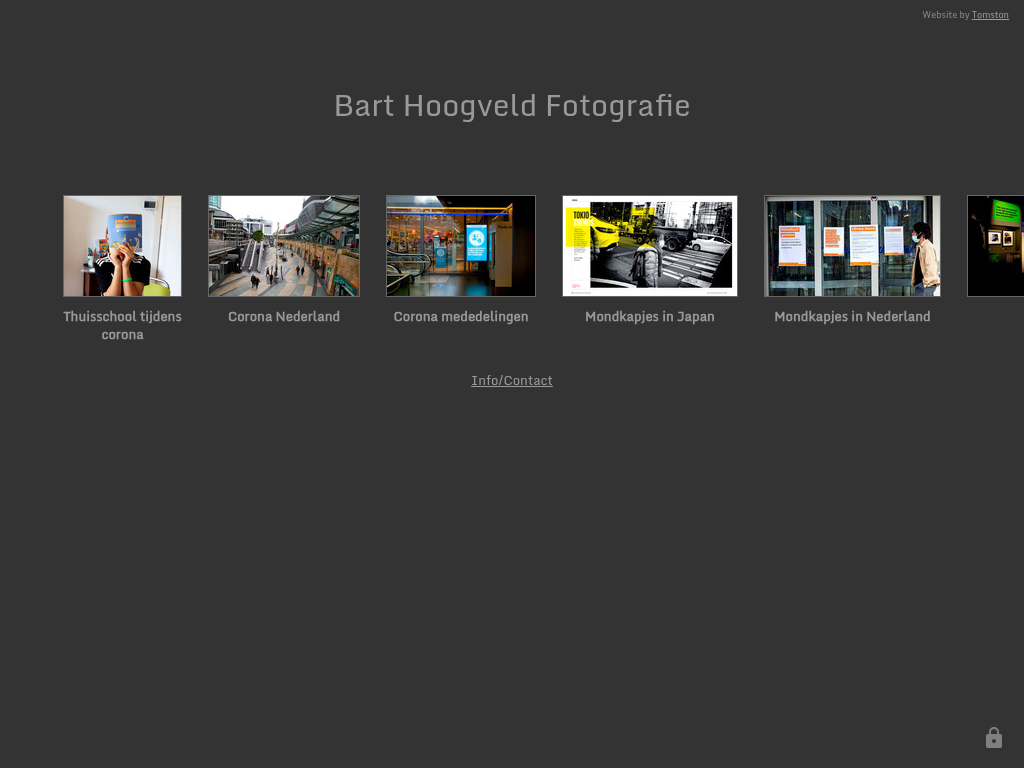Click the Thuisschool tijdens corona caption
The image size is (1024, 768).
[122, 325]
